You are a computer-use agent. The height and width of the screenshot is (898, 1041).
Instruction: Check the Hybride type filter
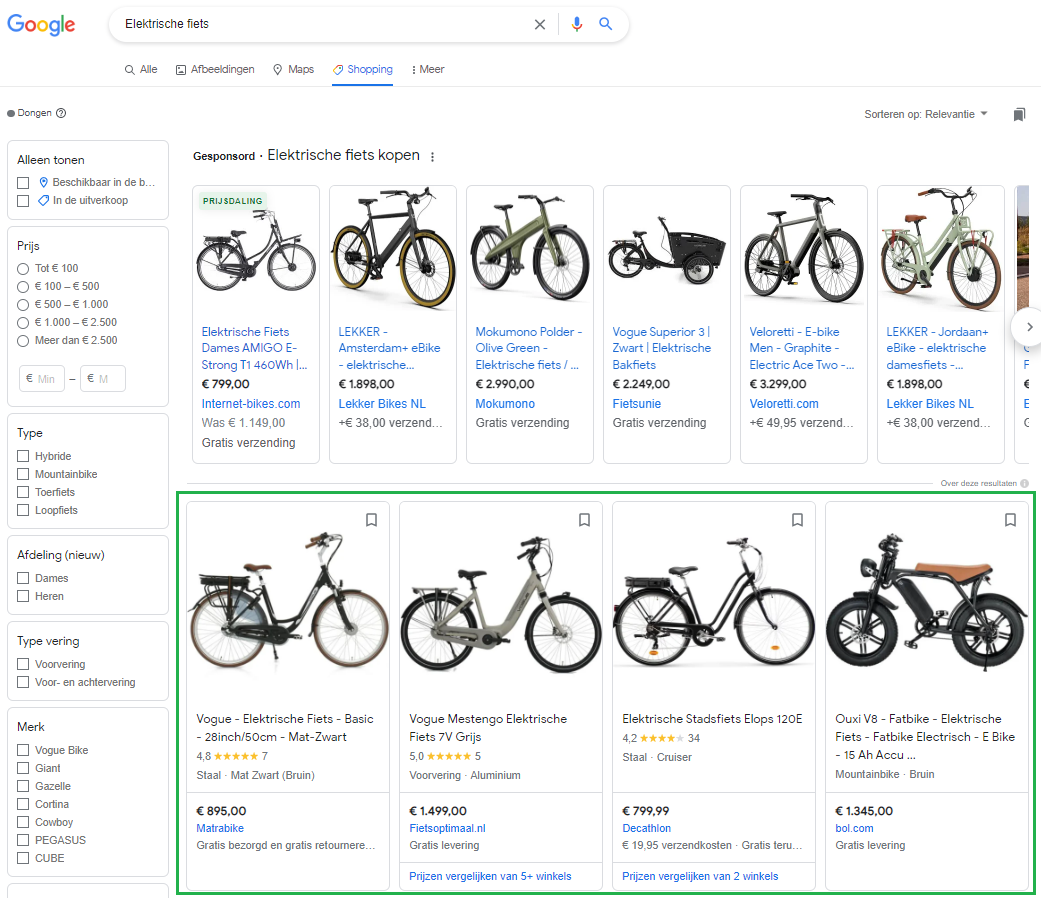point(23,456)
